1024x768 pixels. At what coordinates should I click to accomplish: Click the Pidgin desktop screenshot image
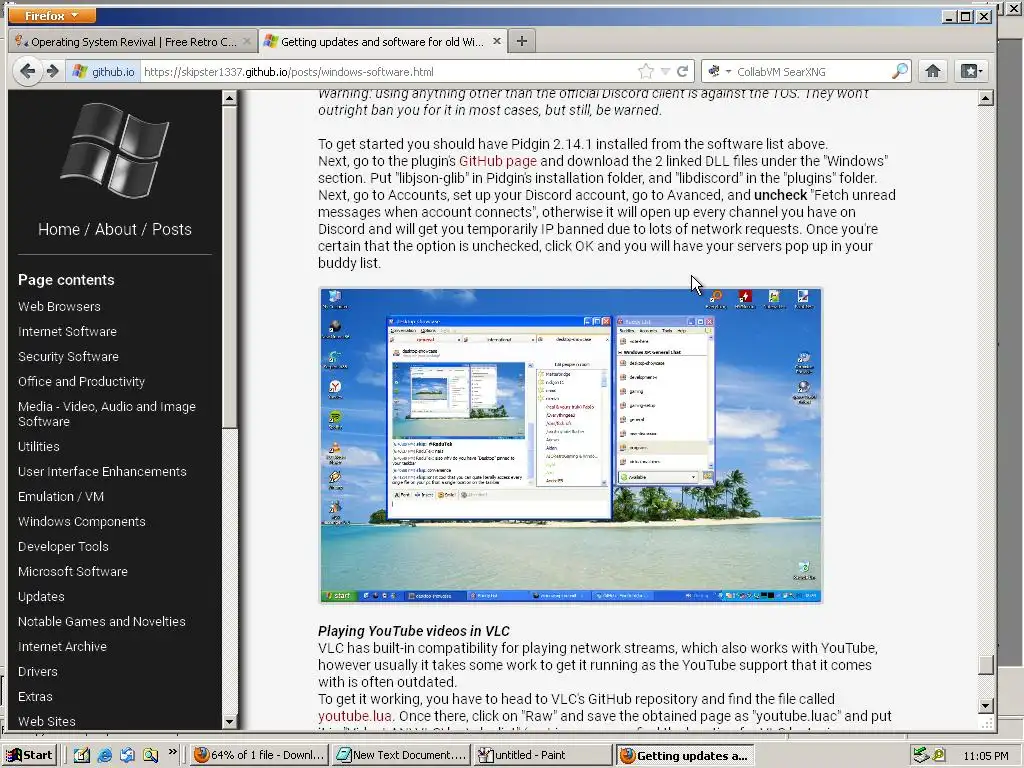point(571,445)
